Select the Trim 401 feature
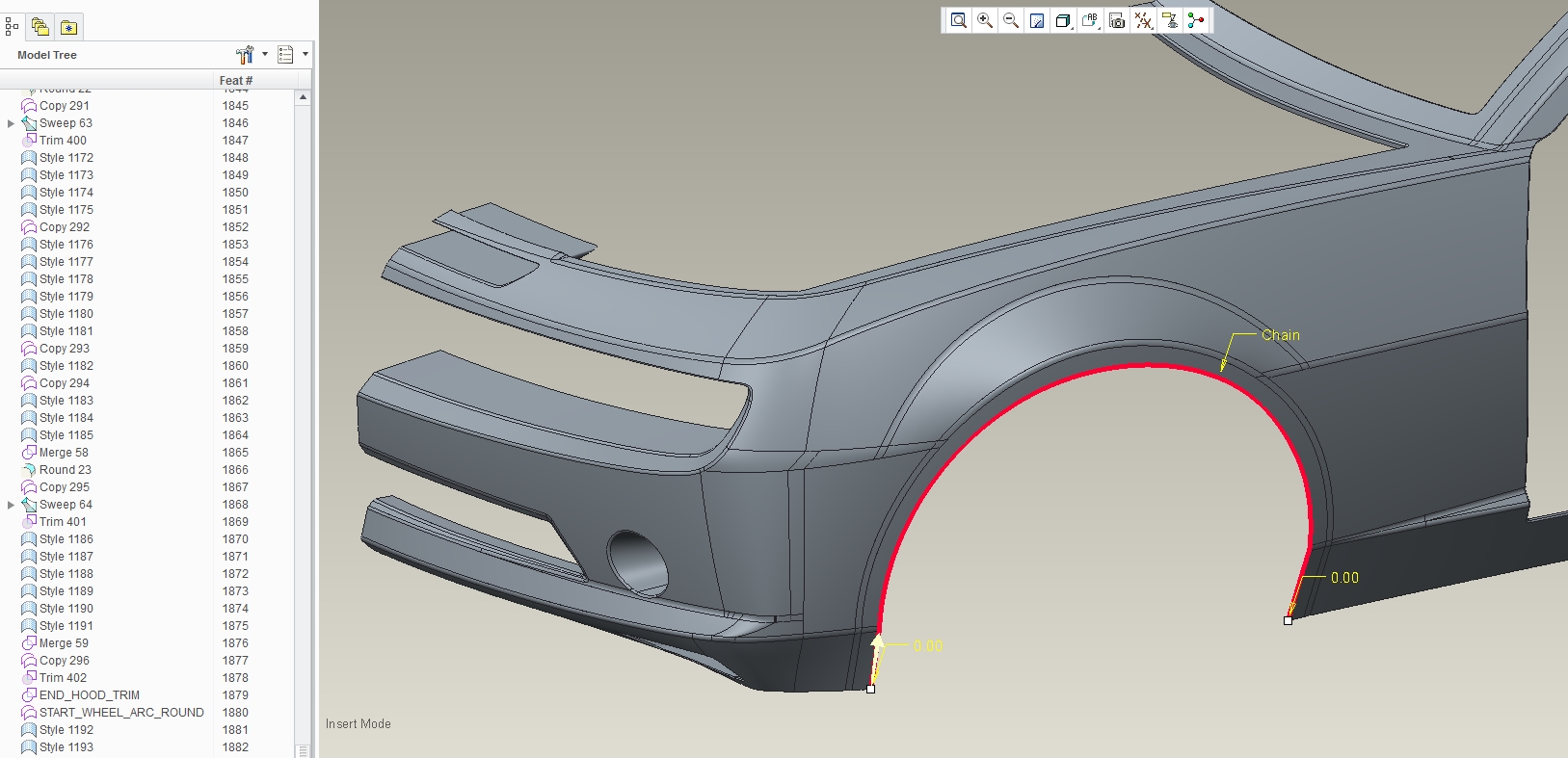 coord(63,522)
